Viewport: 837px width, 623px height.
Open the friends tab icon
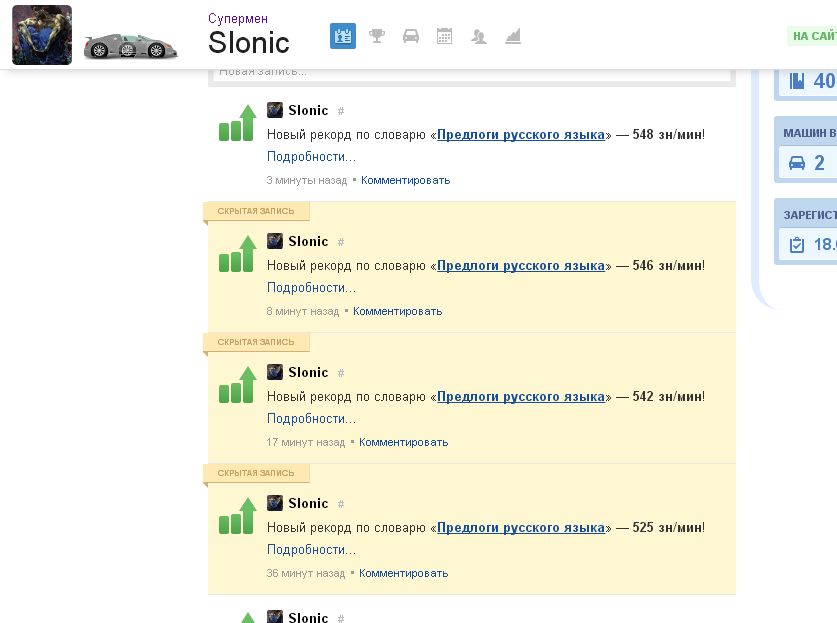[479, 37]
